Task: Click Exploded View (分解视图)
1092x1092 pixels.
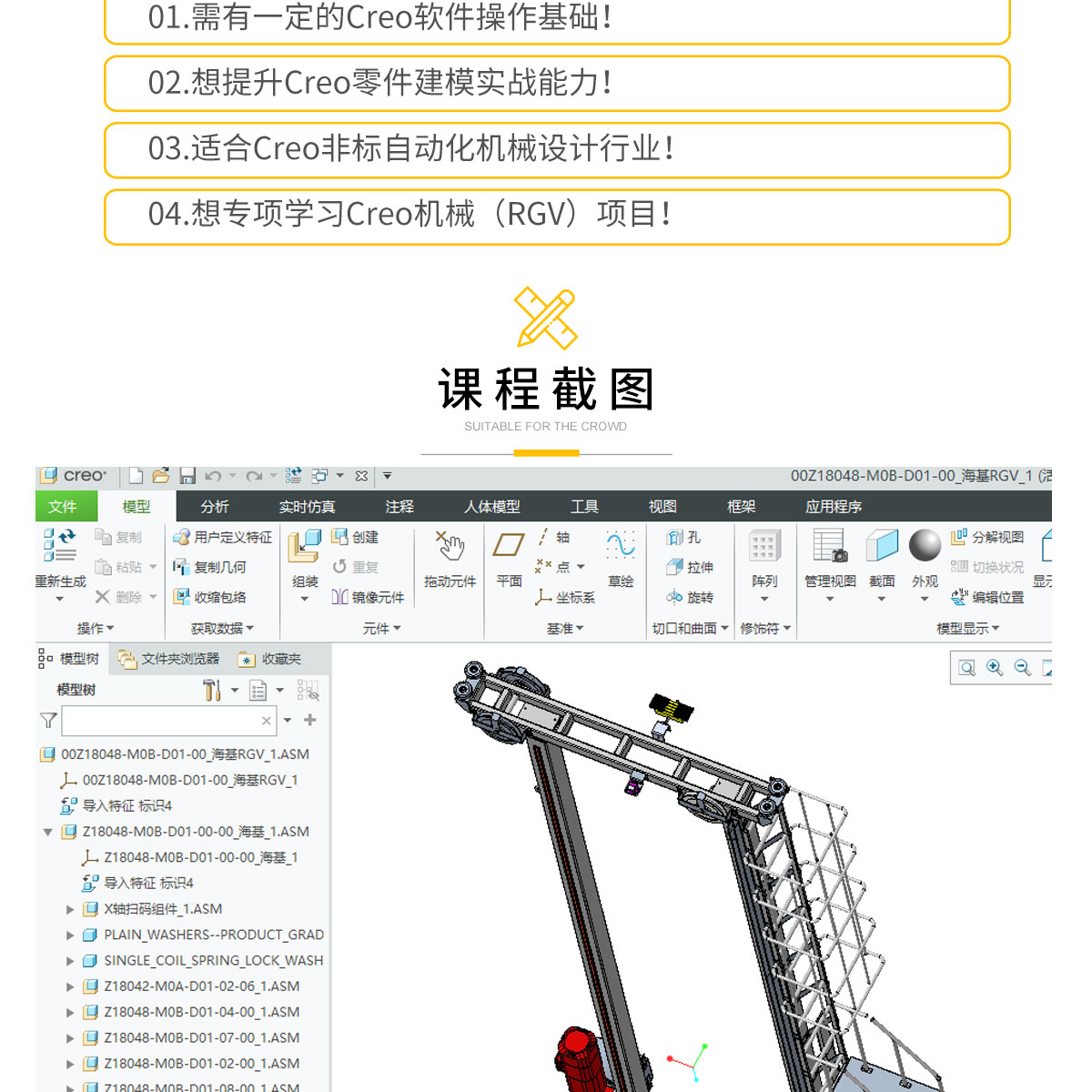Action: pyautogui.click(x=987, y=538)
